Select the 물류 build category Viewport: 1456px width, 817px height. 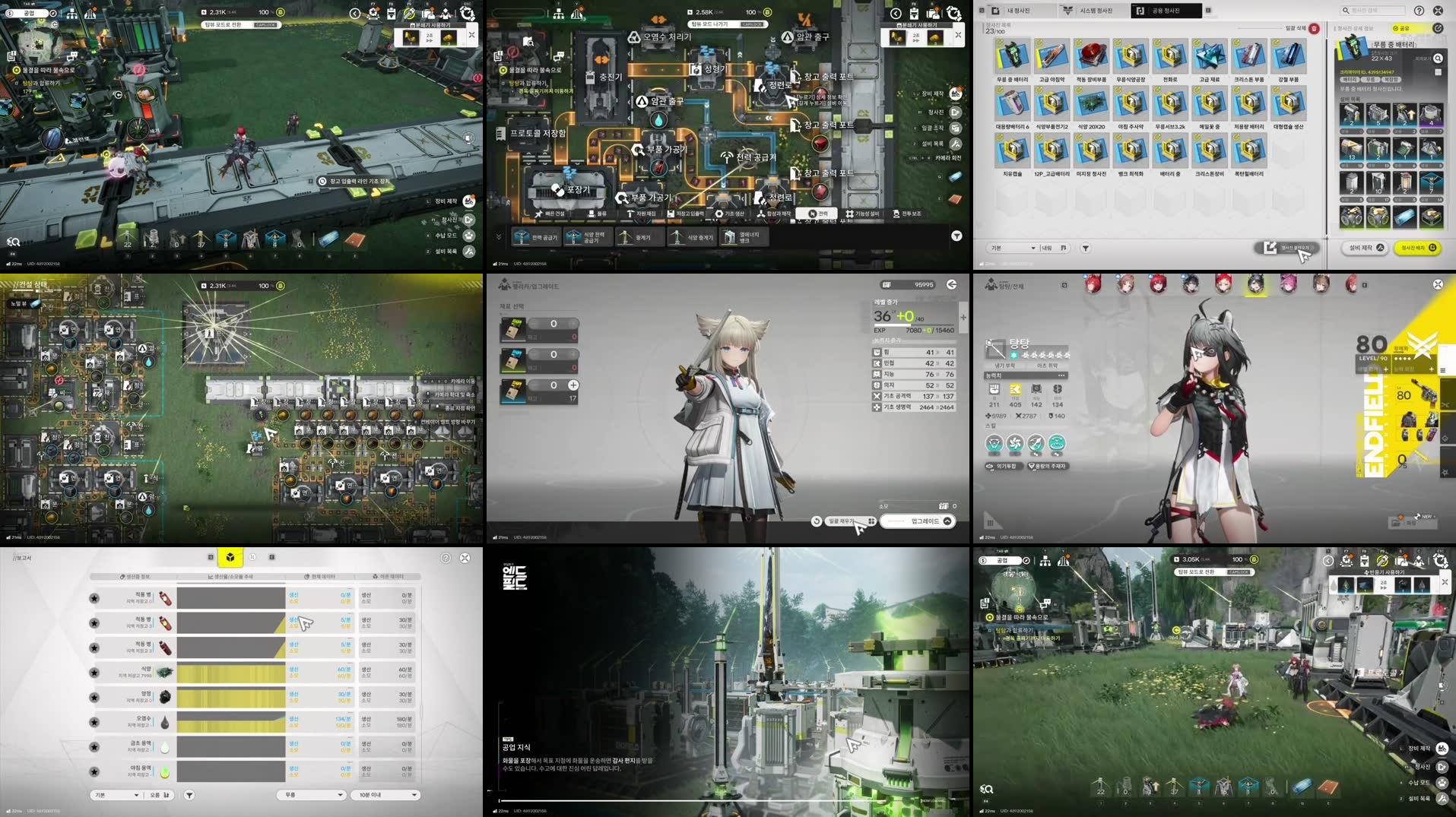tap(598, 214)
